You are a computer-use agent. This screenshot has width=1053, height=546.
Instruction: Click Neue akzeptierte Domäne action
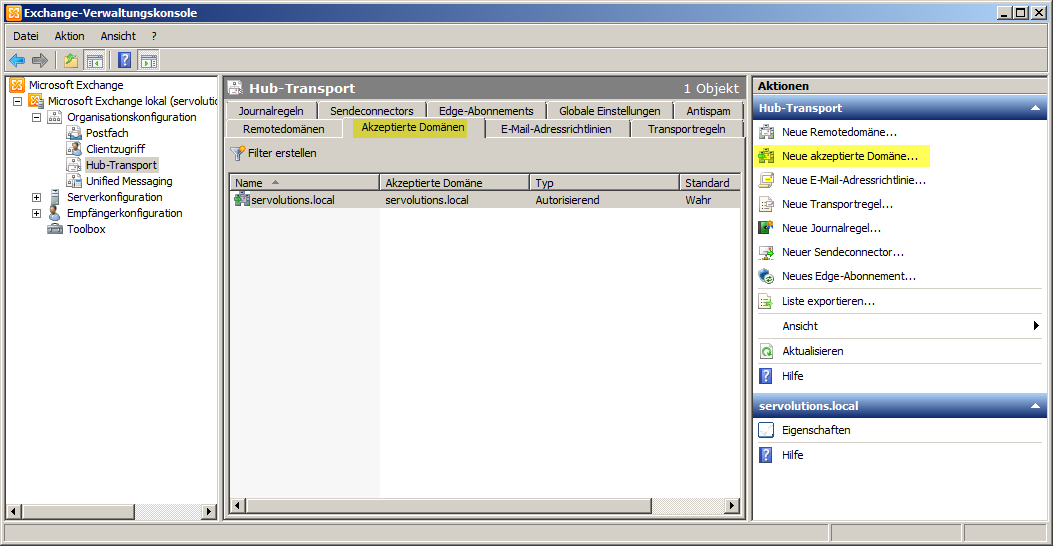[x=850, y=156]
